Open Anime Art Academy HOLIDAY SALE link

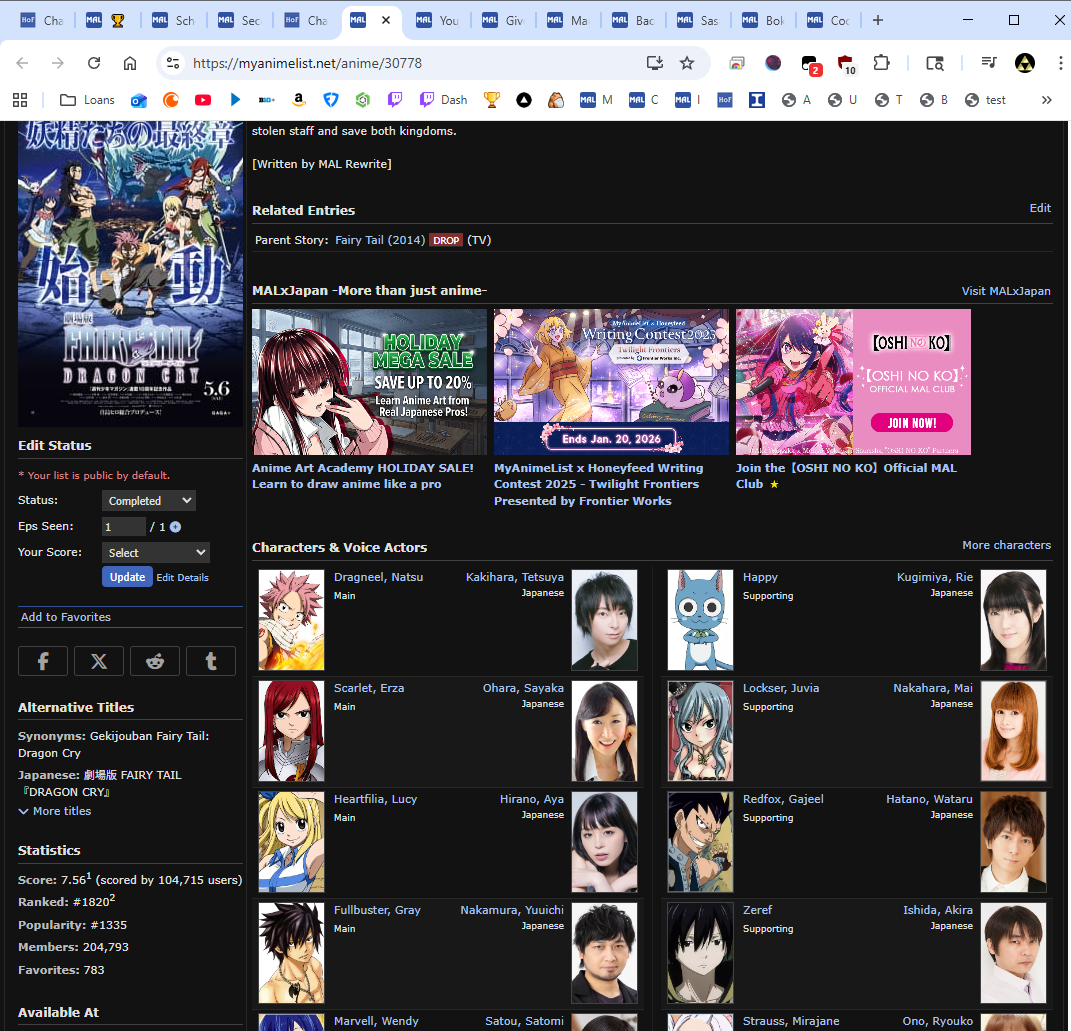click(363, 476)
